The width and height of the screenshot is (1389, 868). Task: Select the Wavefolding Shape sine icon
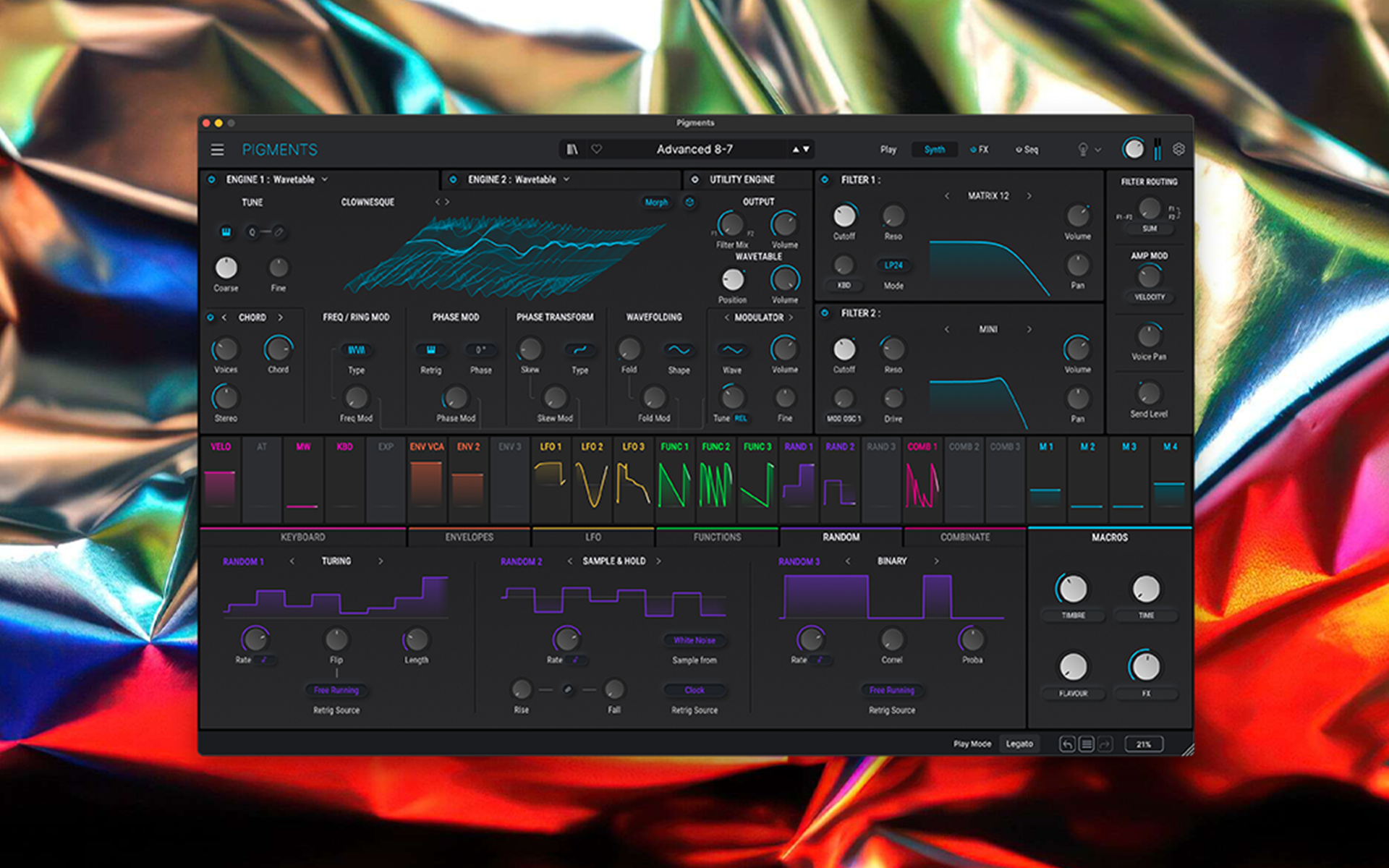tap(679, 350)
